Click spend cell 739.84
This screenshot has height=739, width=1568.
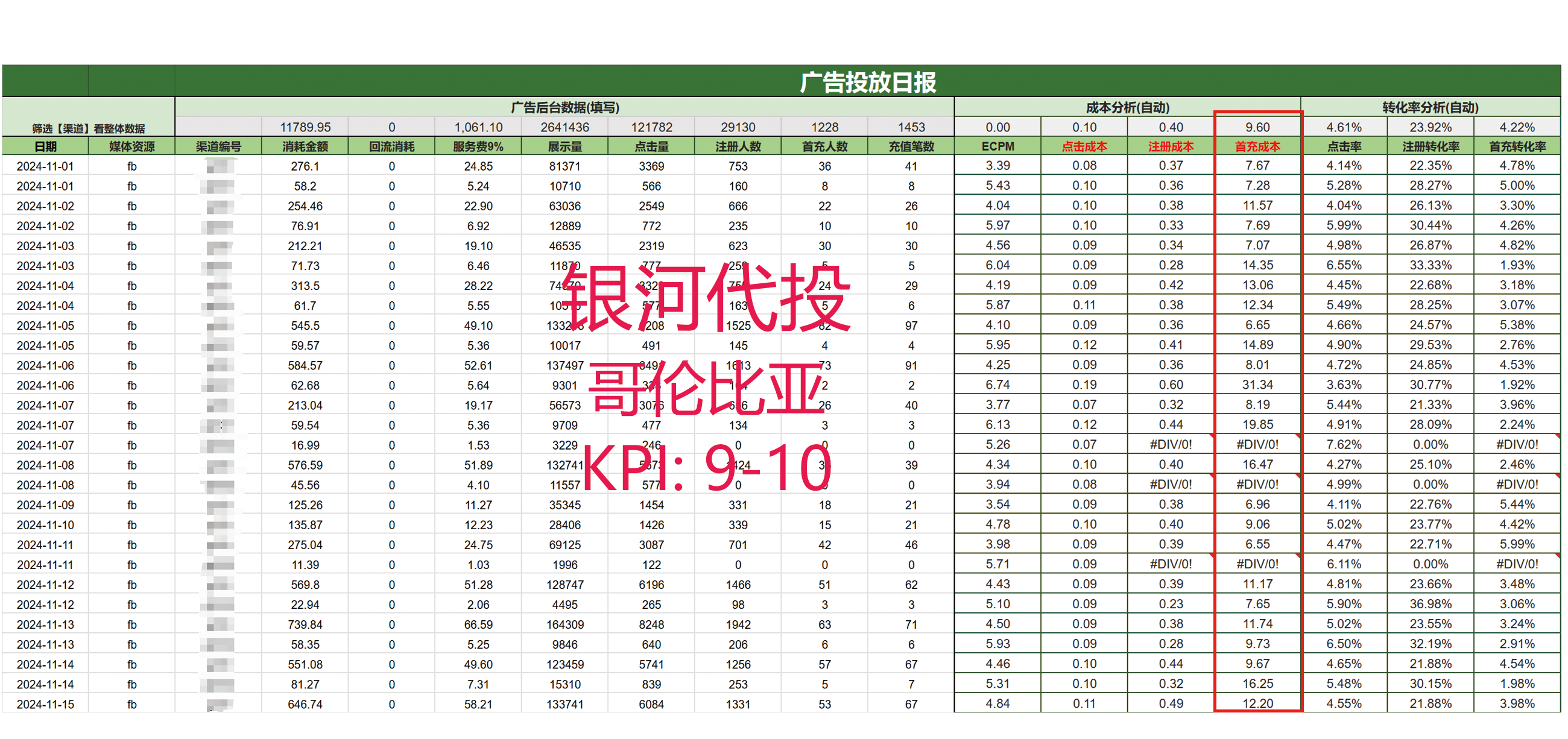305,624
